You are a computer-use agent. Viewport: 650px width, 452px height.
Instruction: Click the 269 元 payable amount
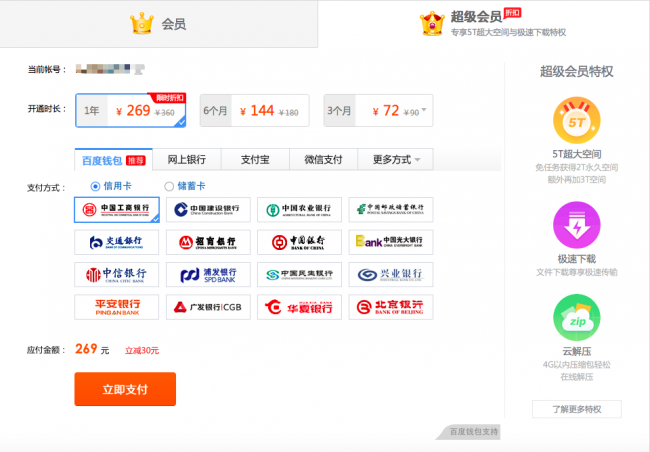pos(92,349)
